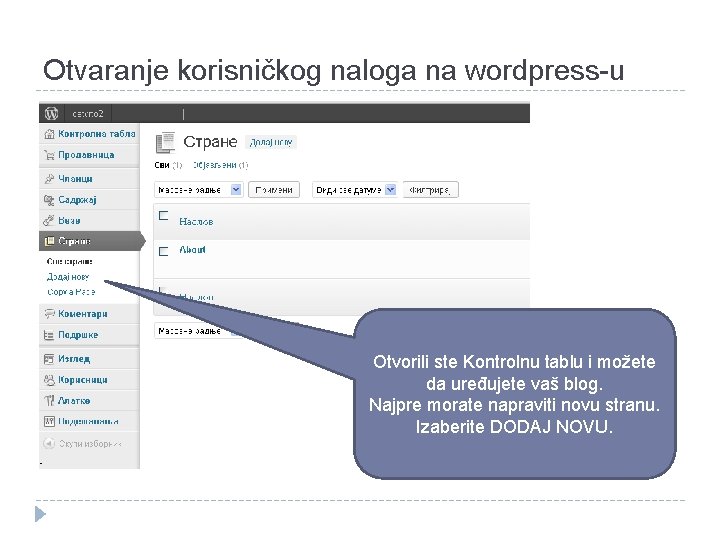Click the Везе chain icon

(x=49, y=221)
